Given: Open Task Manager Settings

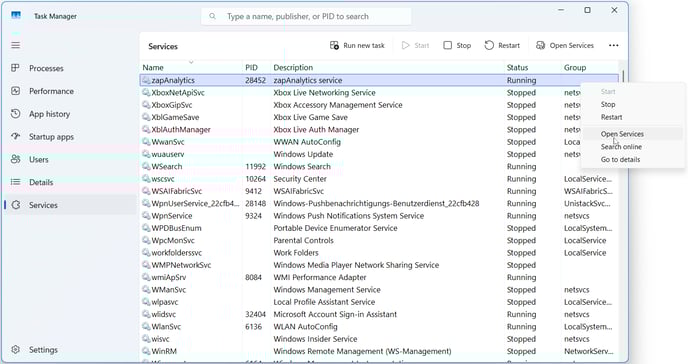Looking at the screenshot, I should click(x=43, y=350).
